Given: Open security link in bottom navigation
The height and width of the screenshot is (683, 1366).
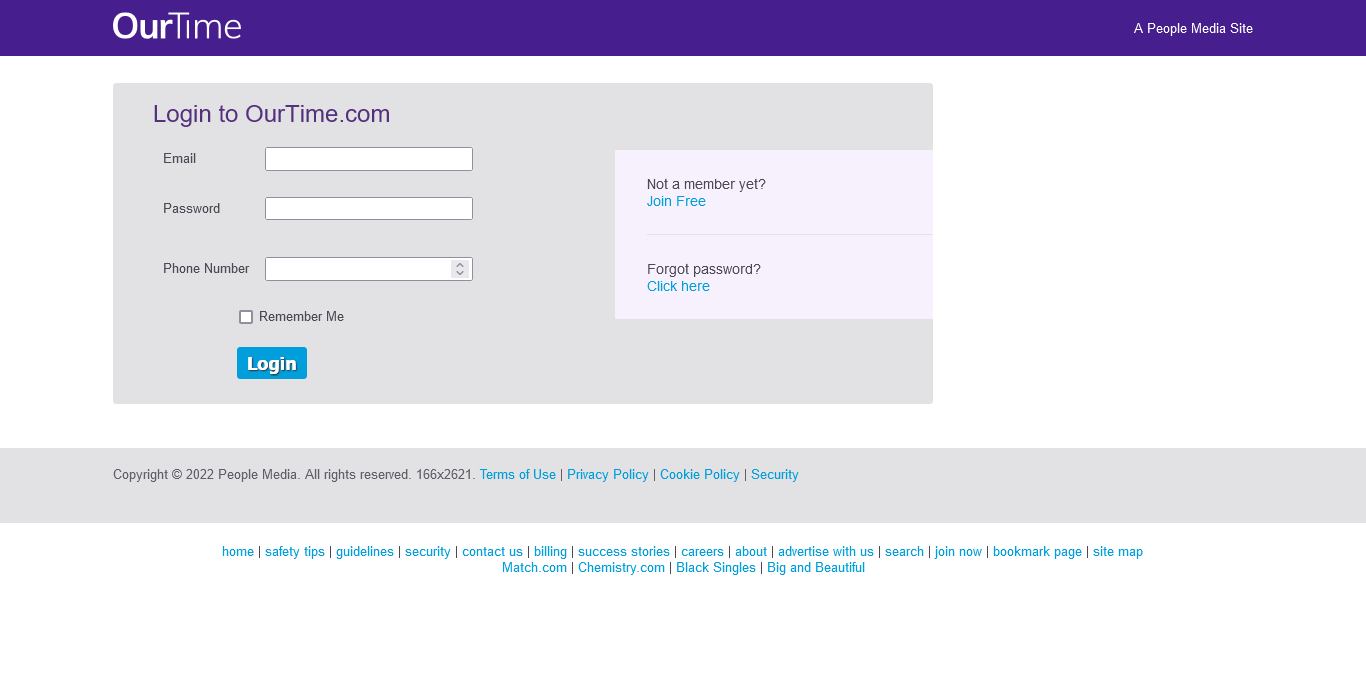Looking at the screenshot, I should pos(428,552).
